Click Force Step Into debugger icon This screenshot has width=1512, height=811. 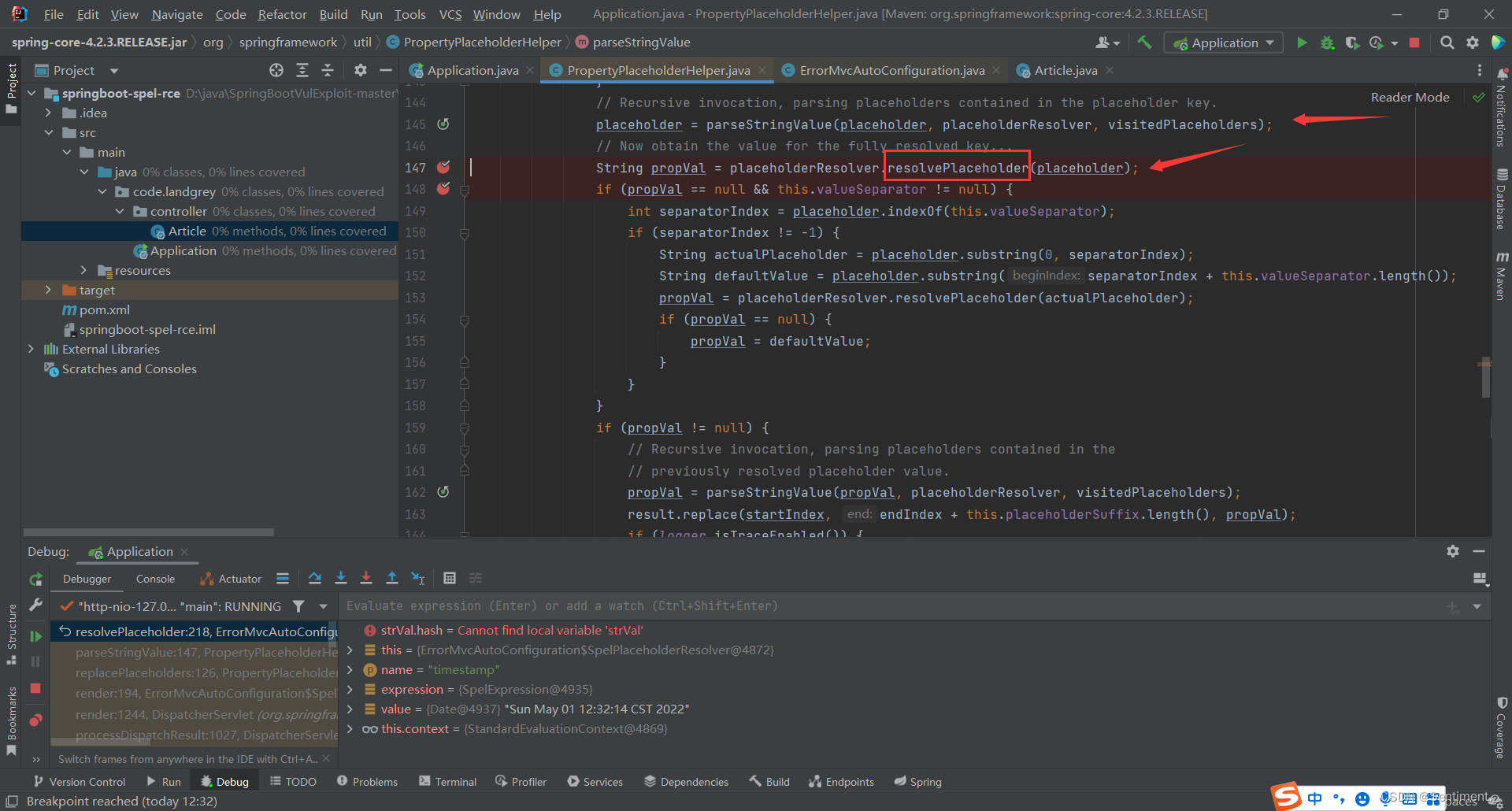pyautogui.click(x=366, y=578)
